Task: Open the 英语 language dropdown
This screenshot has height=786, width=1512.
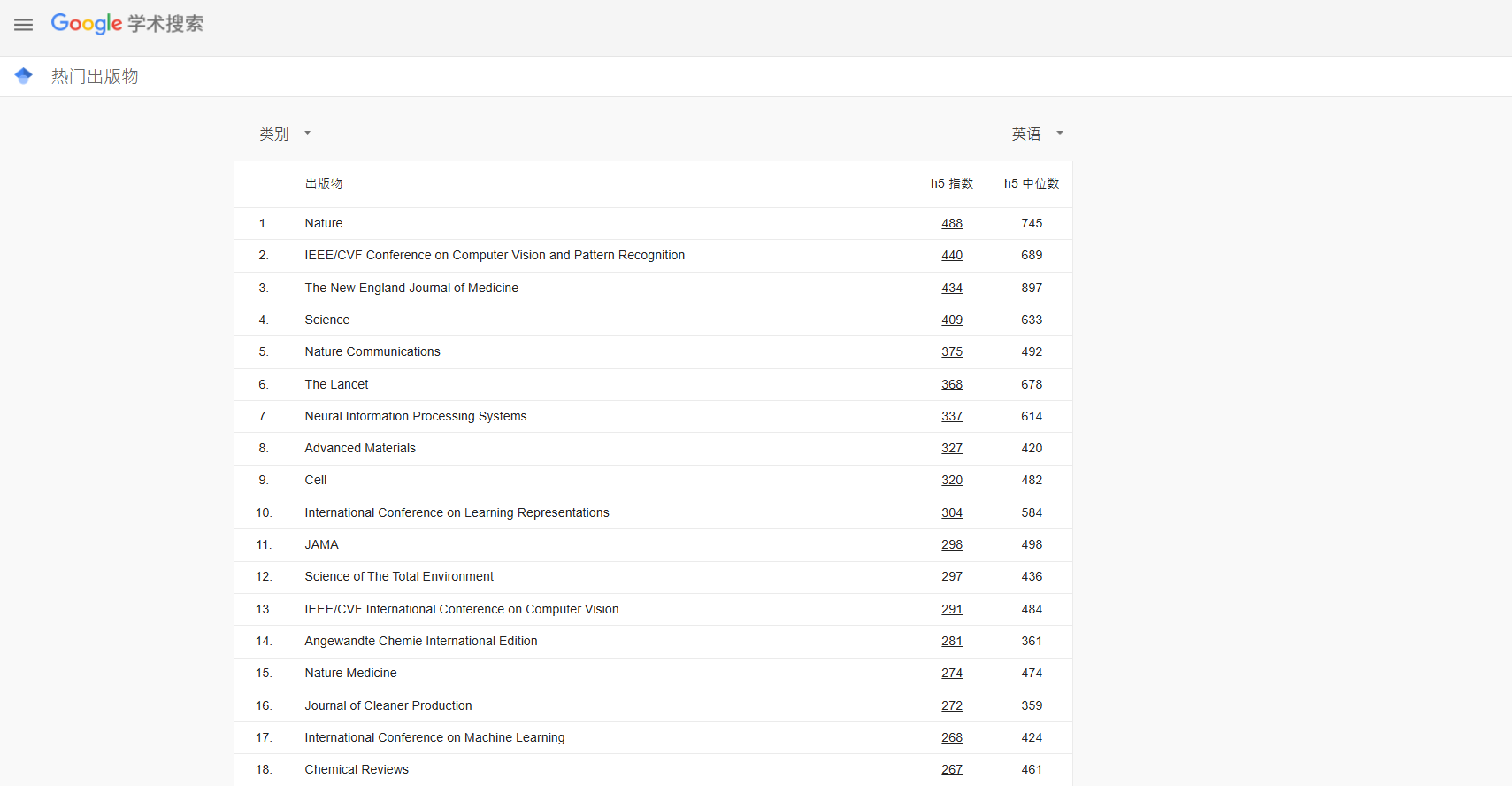Action: [x=1038, y=134]
